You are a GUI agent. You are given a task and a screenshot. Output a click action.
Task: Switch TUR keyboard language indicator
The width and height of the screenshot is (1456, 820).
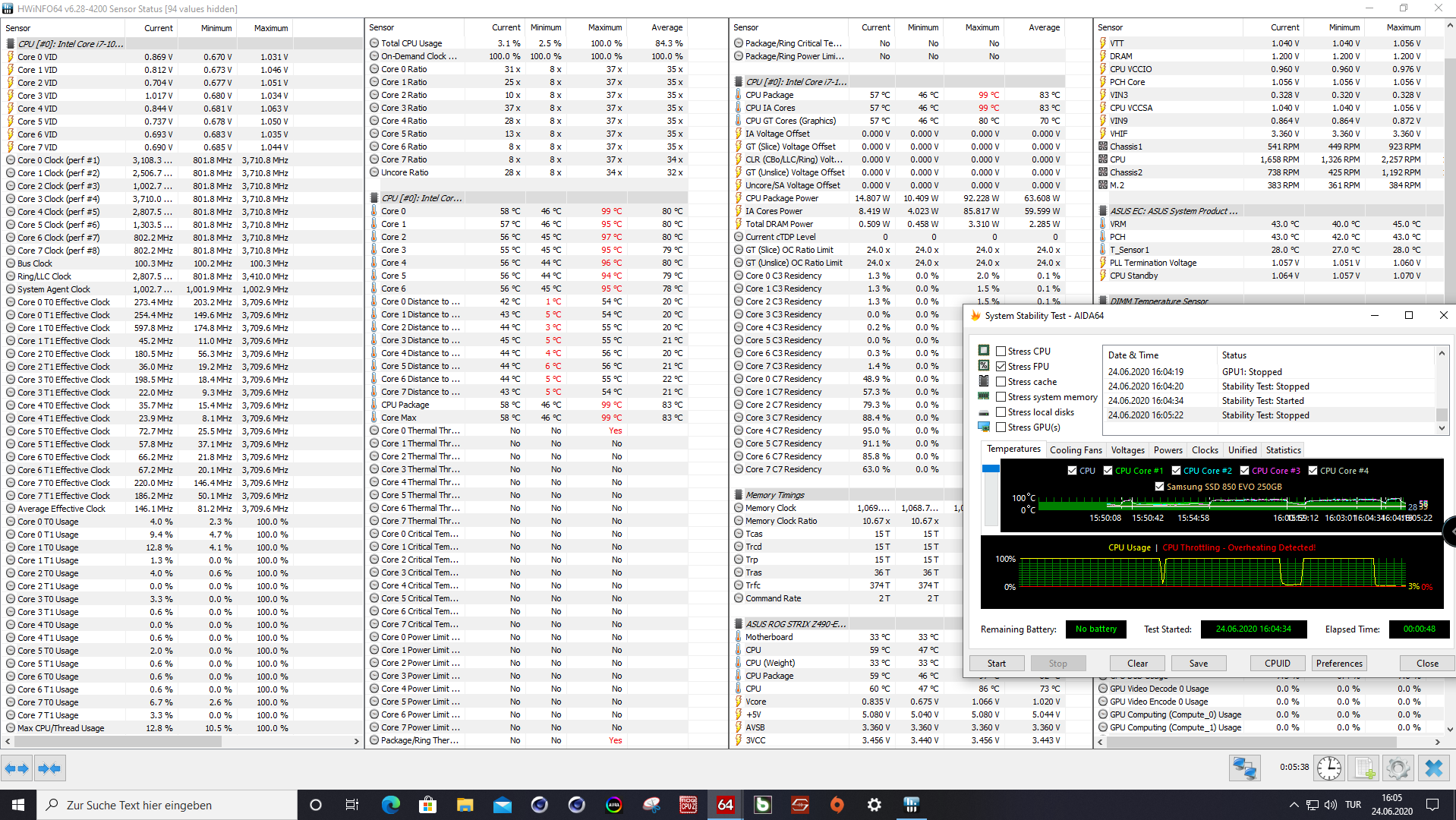(x=1354, y=805)
